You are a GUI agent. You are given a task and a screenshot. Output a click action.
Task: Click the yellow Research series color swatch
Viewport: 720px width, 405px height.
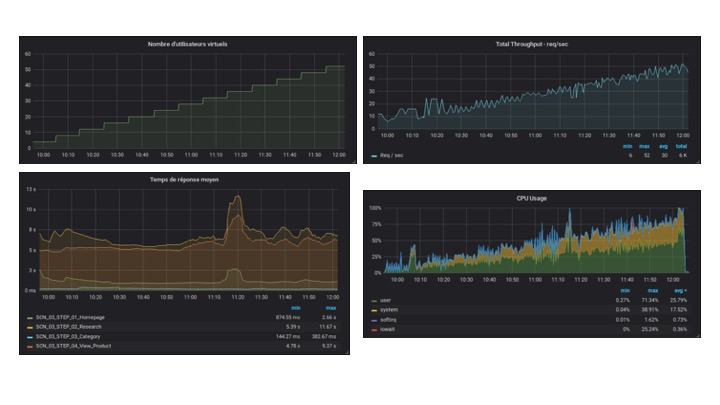point(30,327)
